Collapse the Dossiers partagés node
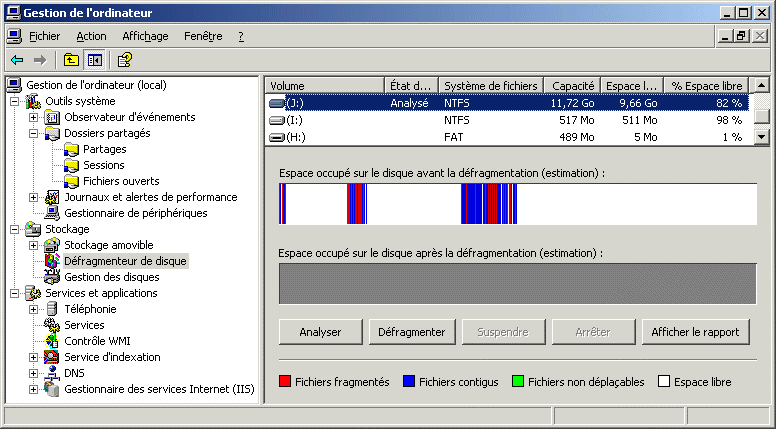 pos(34,133)
